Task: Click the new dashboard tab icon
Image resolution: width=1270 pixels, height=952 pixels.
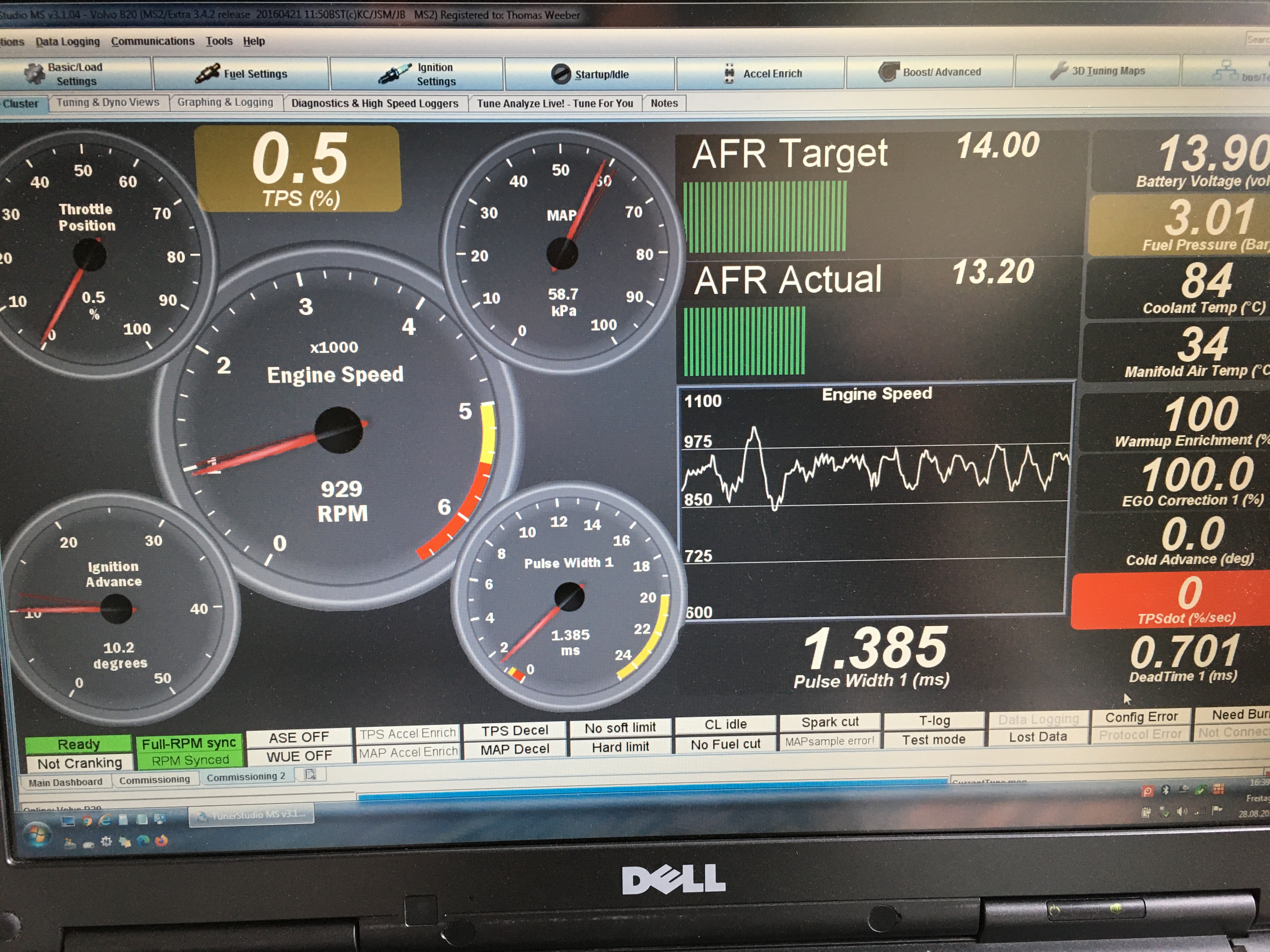Action: [x=311, y=775]
